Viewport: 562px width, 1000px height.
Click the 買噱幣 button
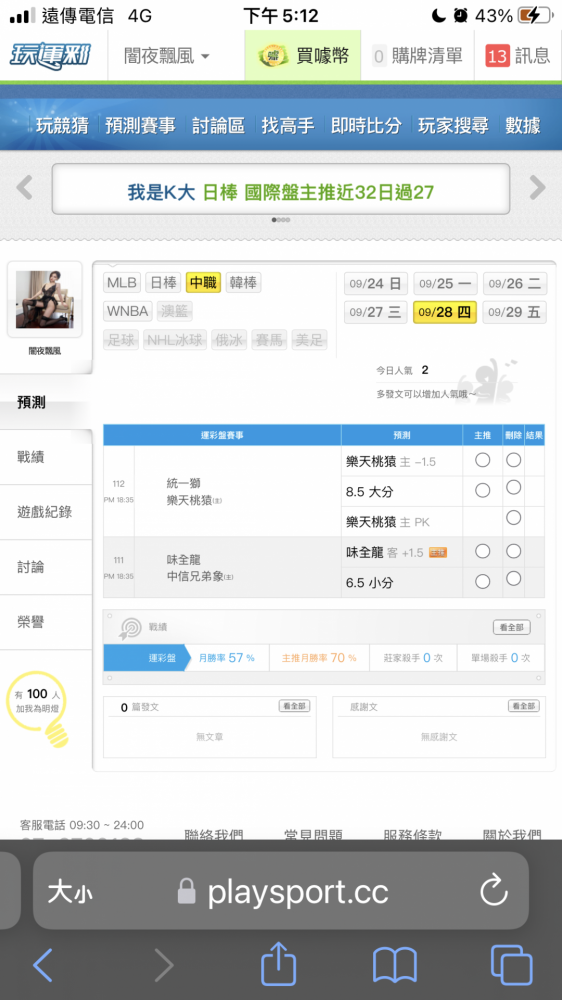click(x=303, y=56)
